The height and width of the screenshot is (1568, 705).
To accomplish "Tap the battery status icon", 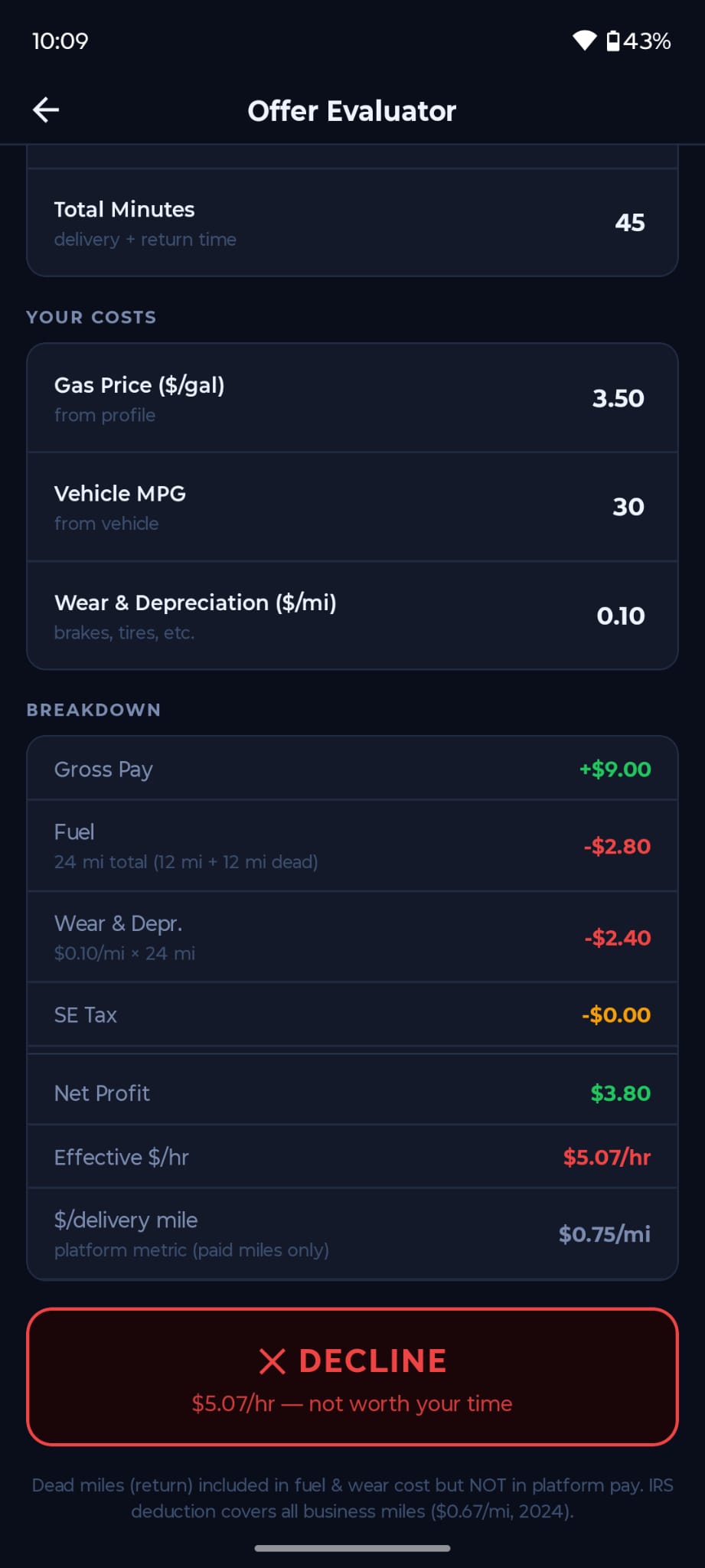I will coord(613,41).
